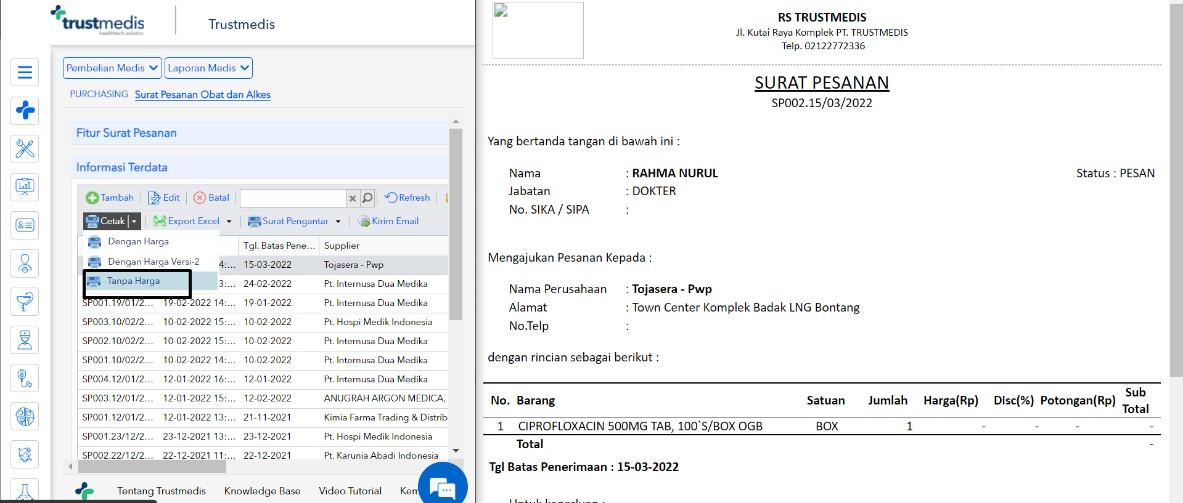
Task: Click the Trustmedis logo in header
Action: tap(97, 20)
